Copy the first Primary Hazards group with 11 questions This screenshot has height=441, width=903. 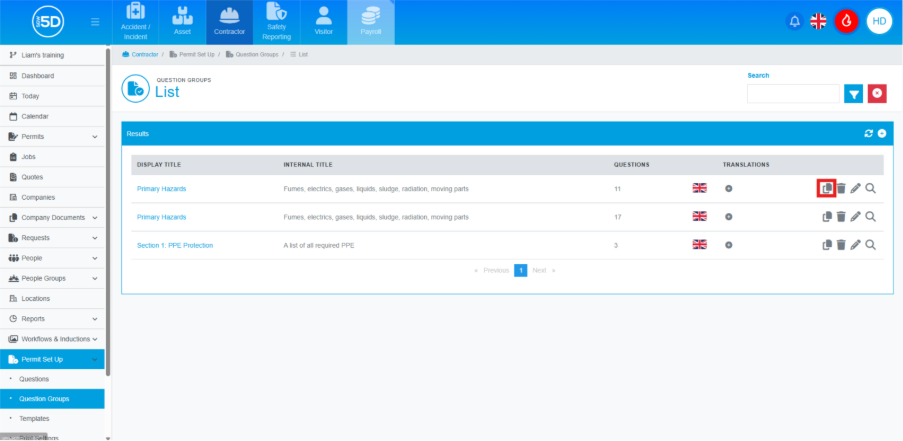(827, 188)
